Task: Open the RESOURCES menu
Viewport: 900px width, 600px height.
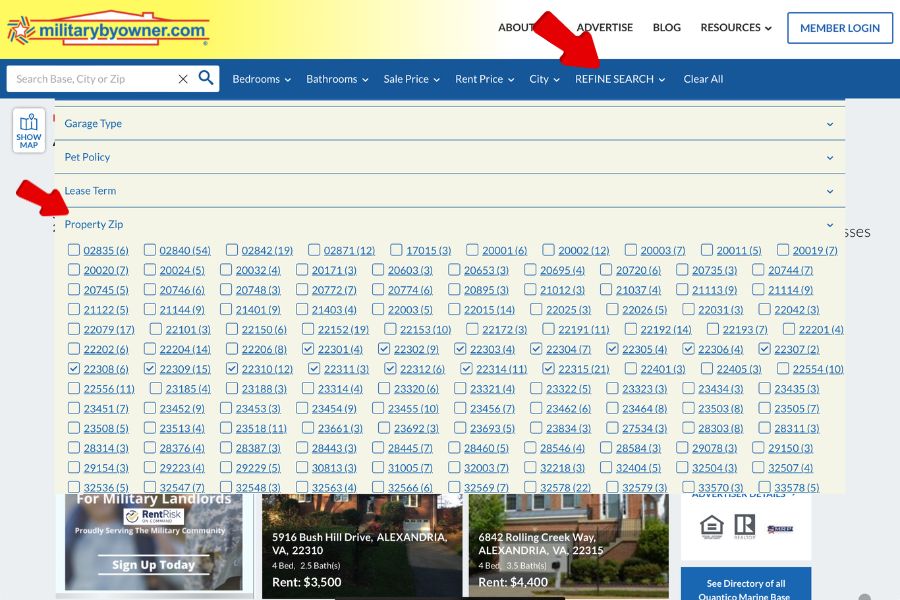Action: click(x=735, y=27)
